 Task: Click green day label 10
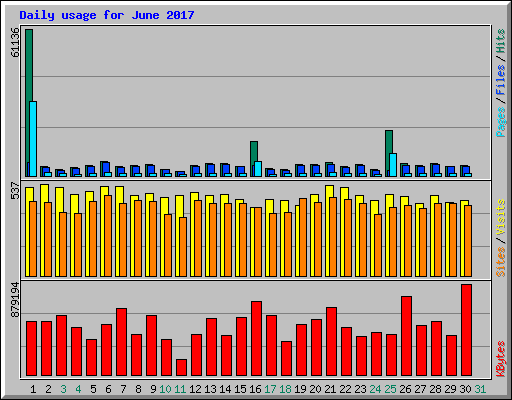click(165, 389)
